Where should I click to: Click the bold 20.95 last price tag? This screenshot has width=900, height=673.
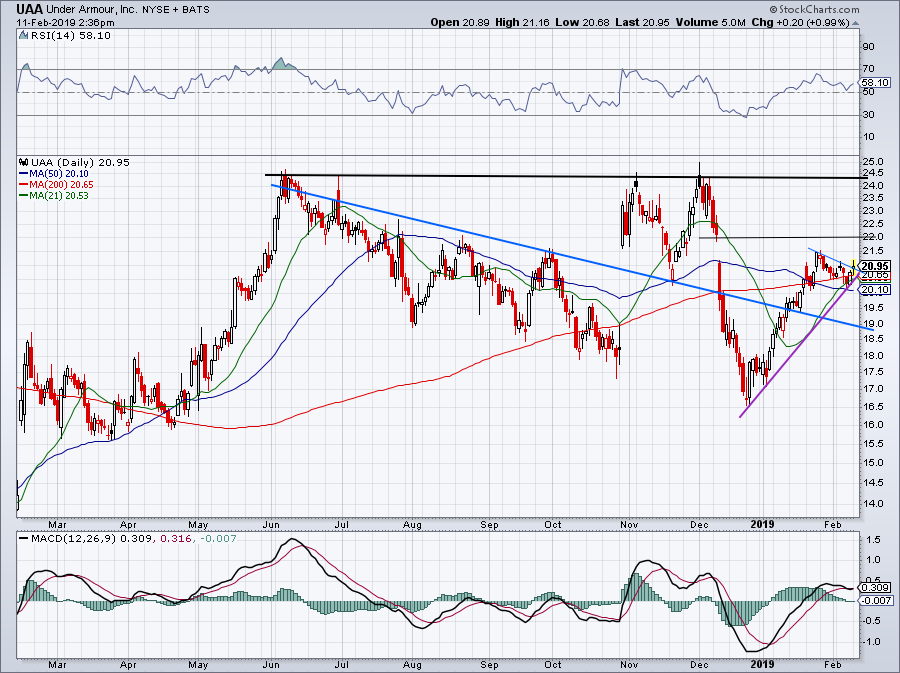click(x=876, y=266)
